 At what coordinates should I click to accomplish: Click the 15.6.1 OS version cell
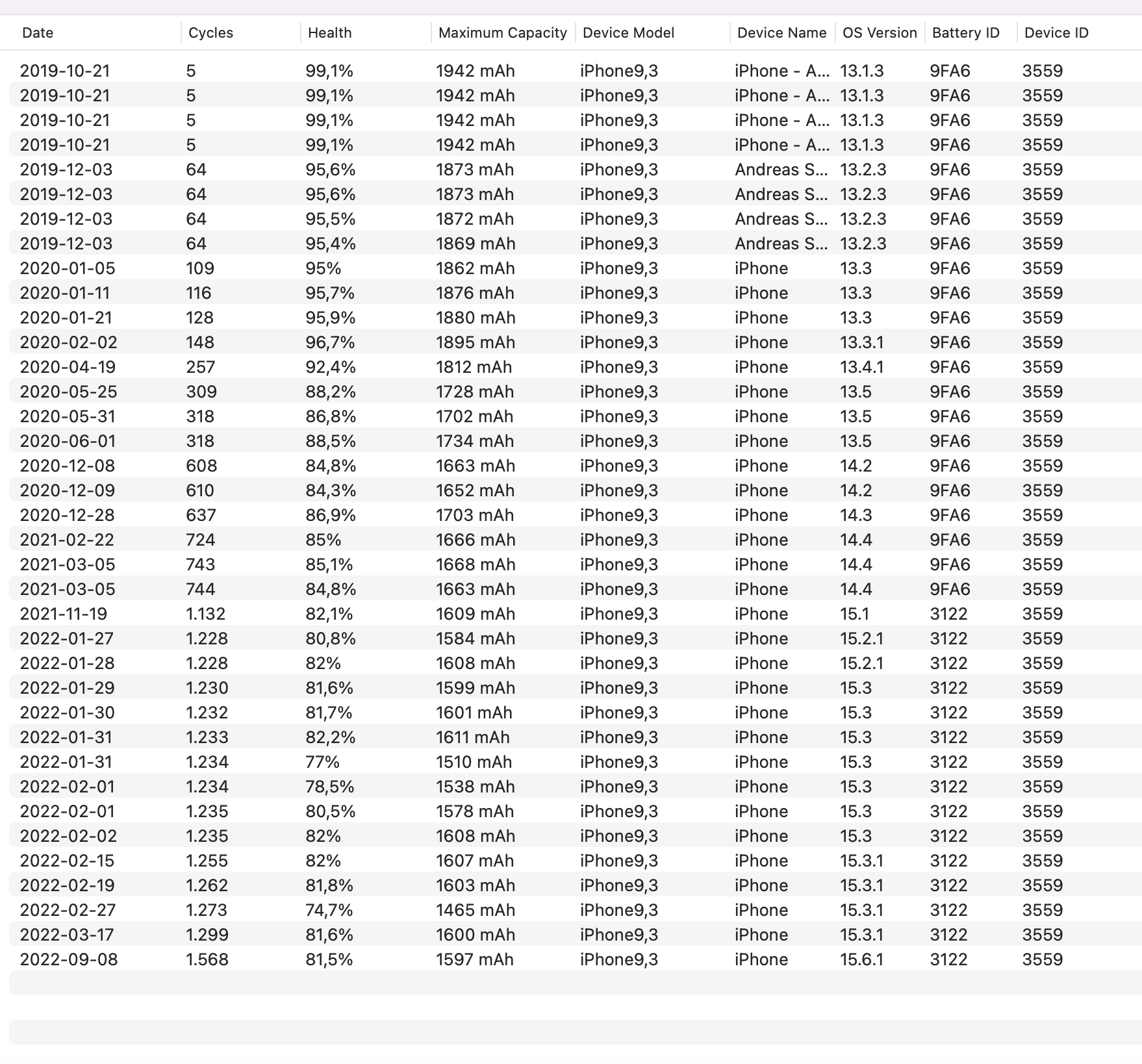(862, 959)
